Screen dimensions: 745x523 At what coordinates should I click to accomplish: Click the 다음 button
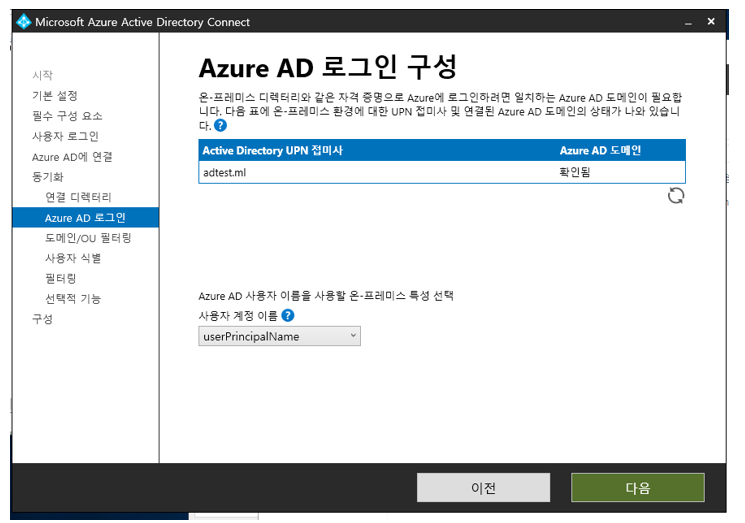(x=638, y=487)
